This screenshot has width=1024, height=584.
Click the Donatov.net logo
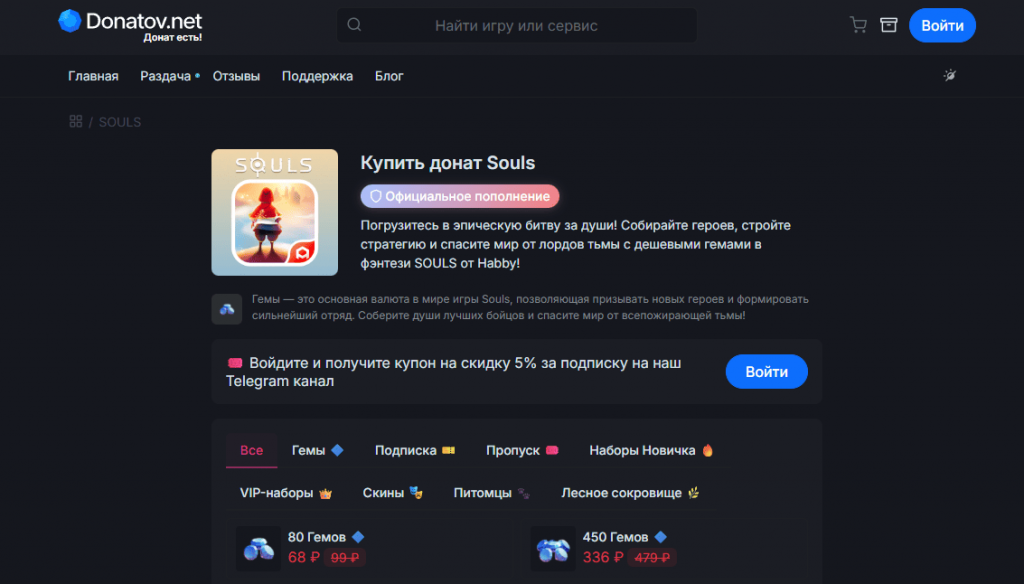coord(131,25)
